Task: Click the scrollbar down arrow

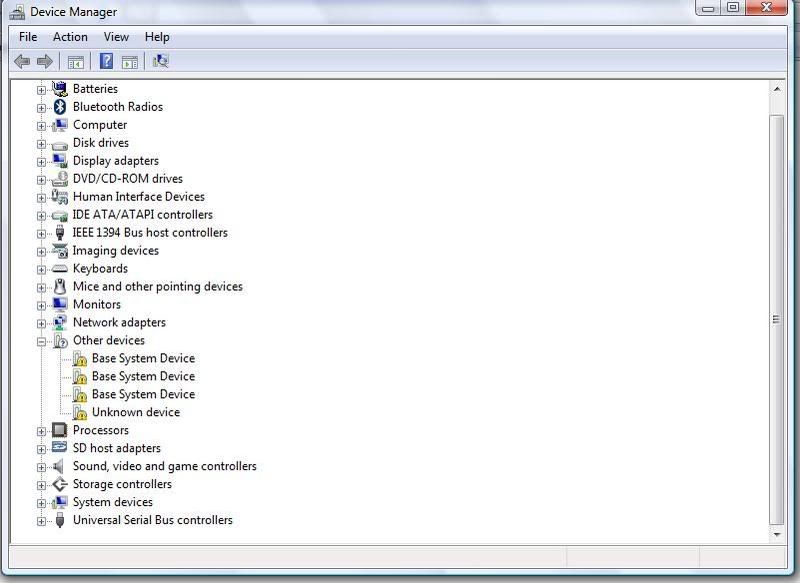Action: [x=777, y=535]
